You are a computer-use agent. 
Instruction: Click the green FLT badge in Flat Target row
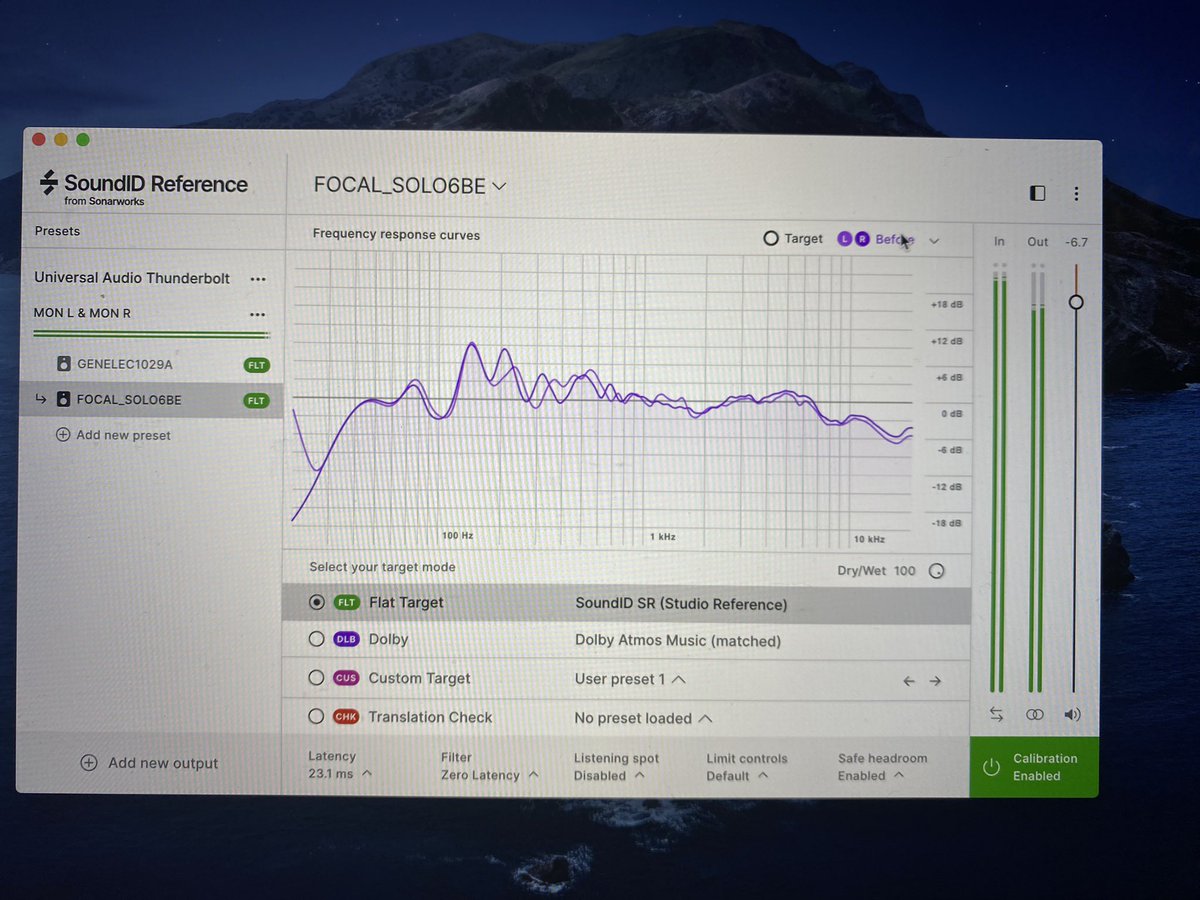[x=346, y=603]
